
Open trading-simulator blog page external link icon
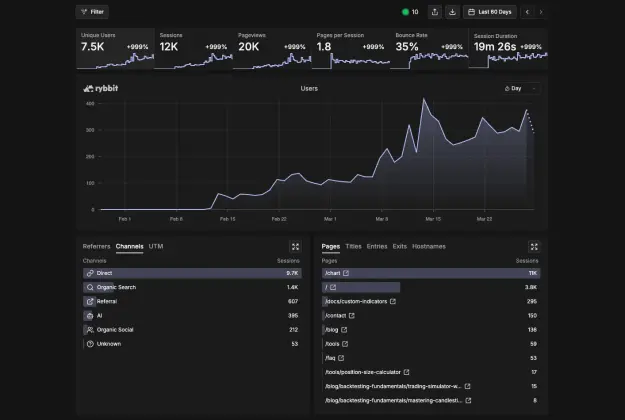coord(468,386)
